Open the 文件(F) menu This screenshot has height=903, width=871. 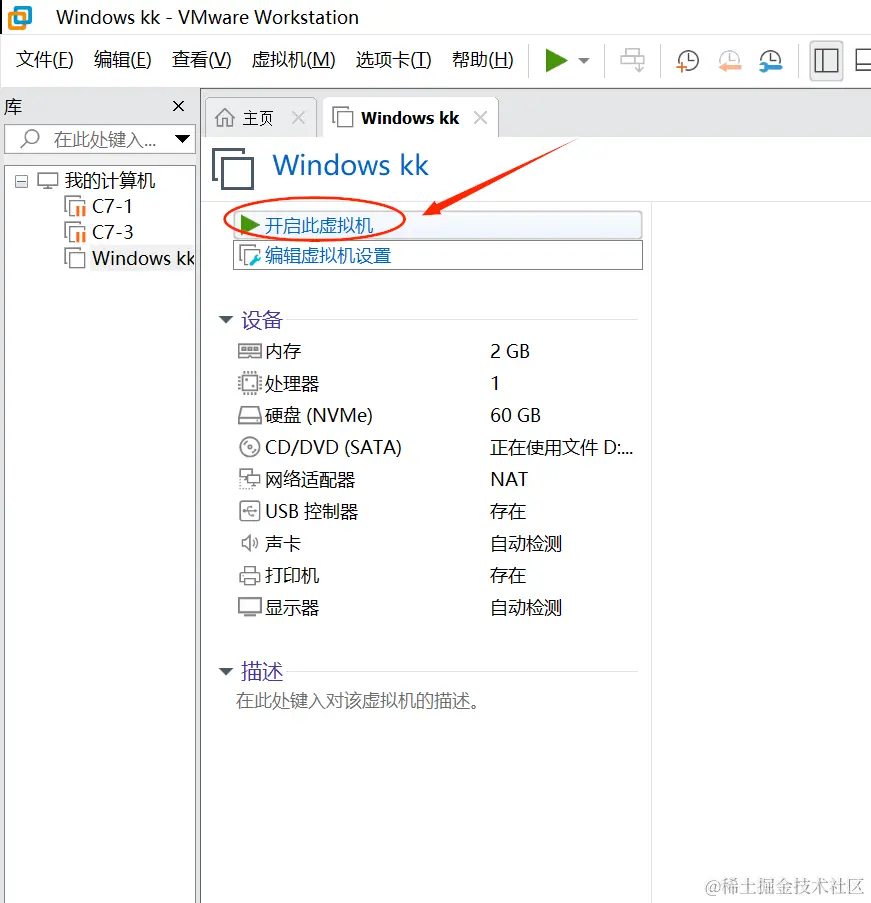44,59
